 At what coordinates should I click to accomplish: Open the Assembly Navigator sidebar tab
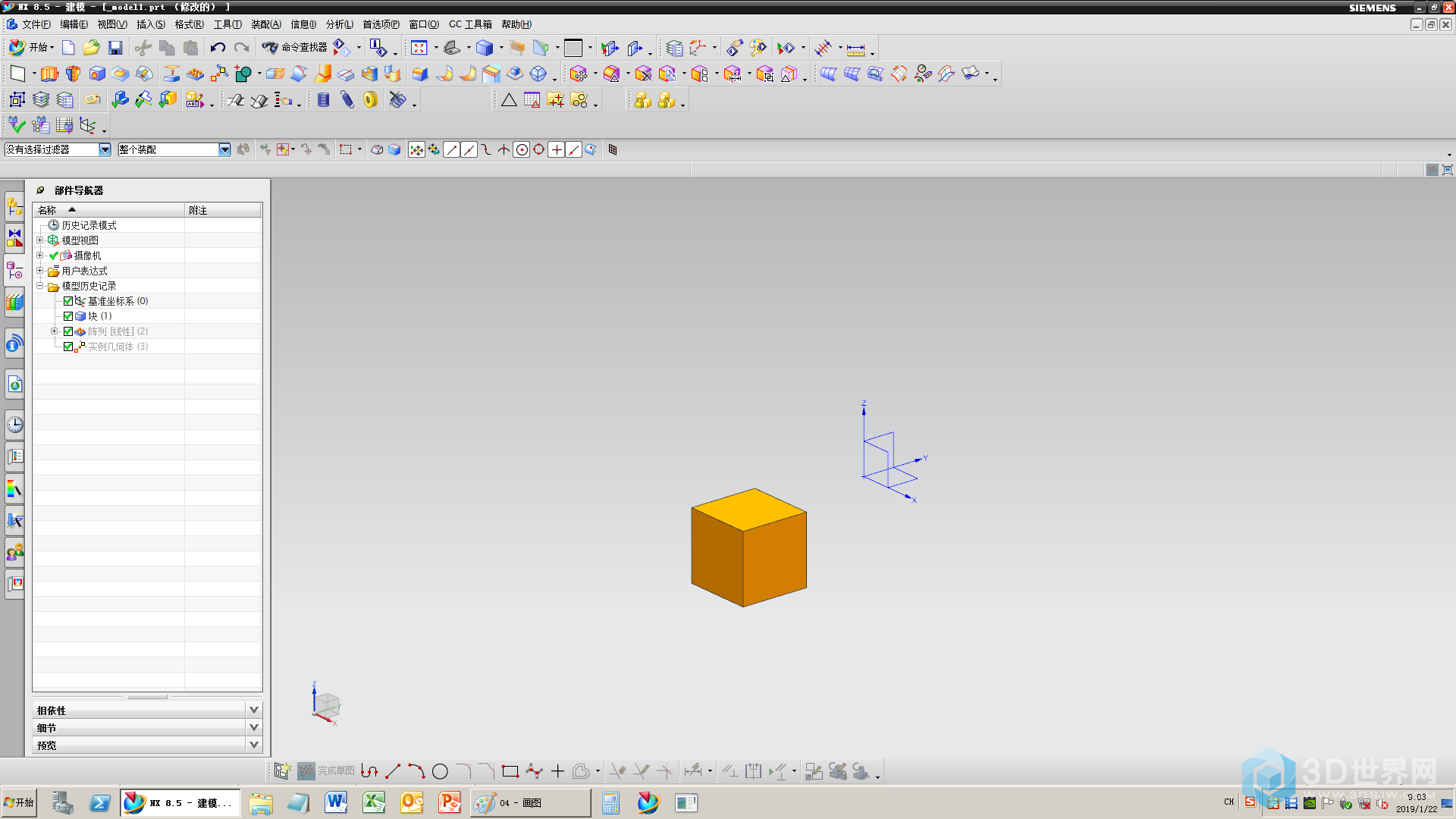[x=14, y=206]
